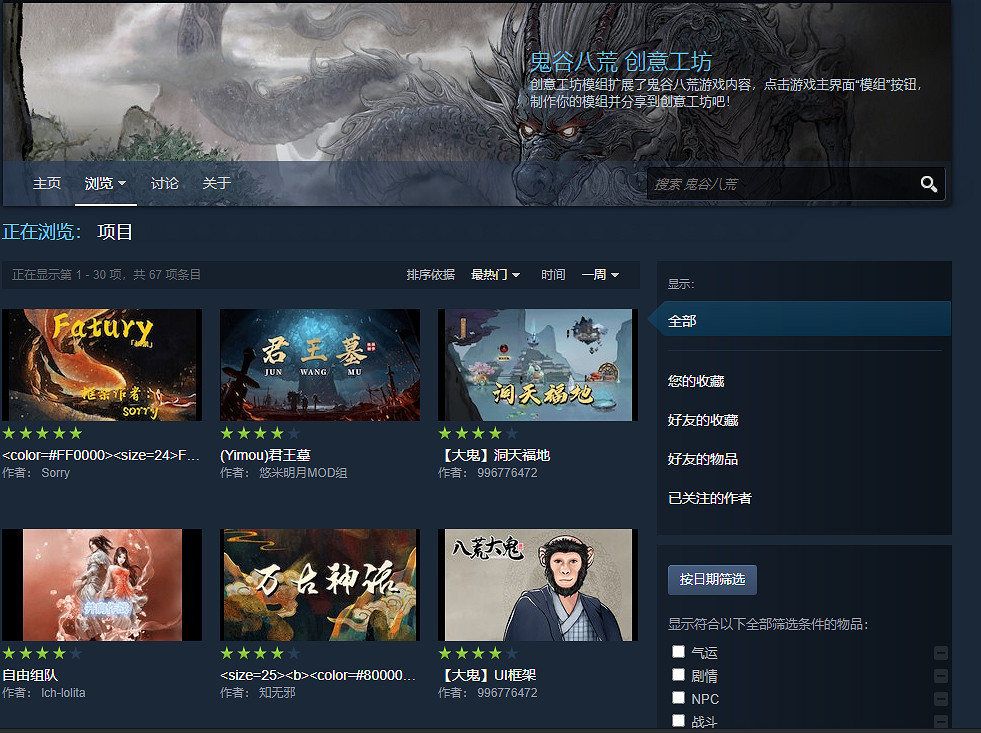Switch to the 讨论 tab
Screen dimensions: 981x733
pos(165,184)
